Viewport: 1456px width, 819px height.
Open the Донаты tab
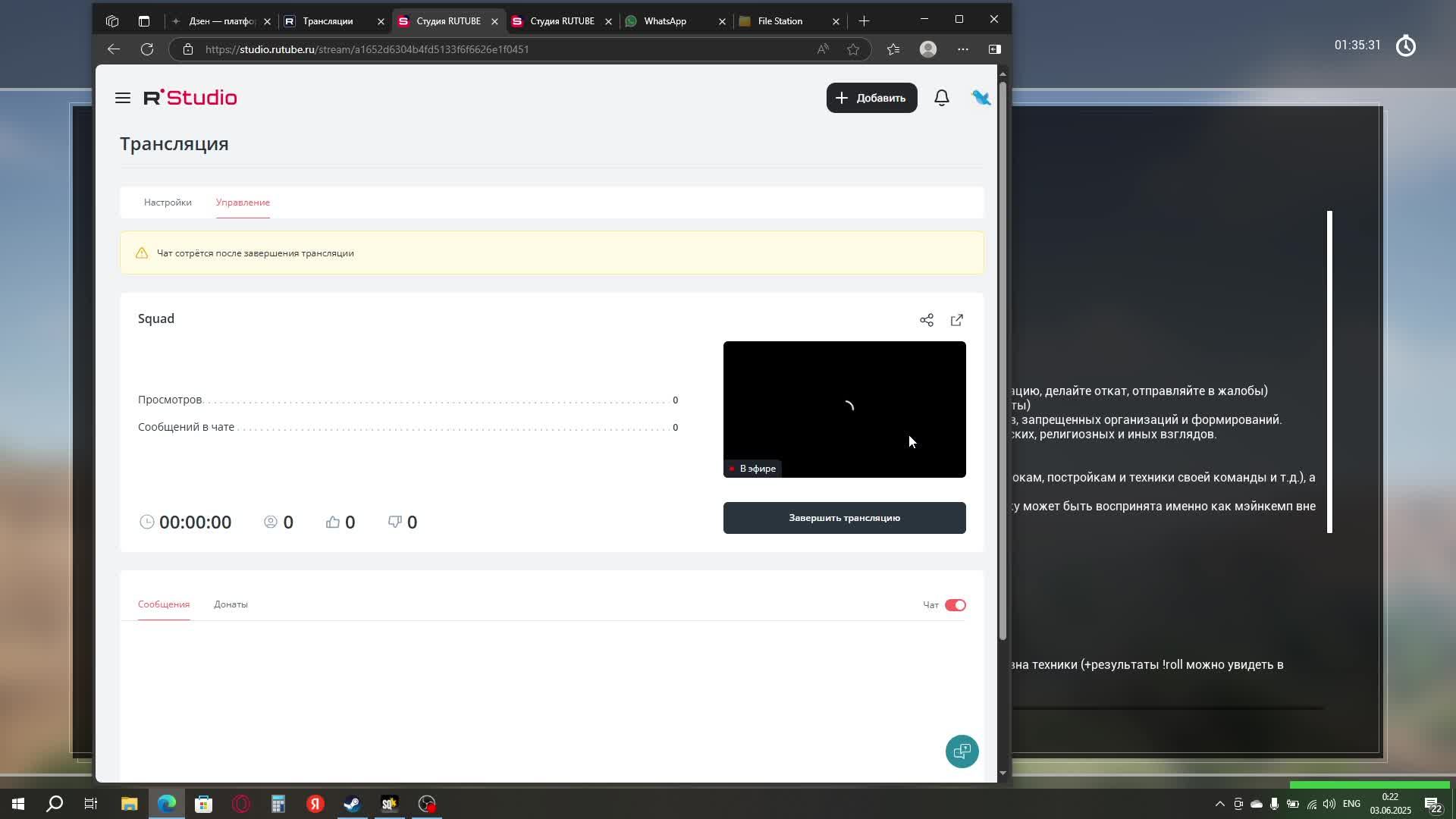231,604
